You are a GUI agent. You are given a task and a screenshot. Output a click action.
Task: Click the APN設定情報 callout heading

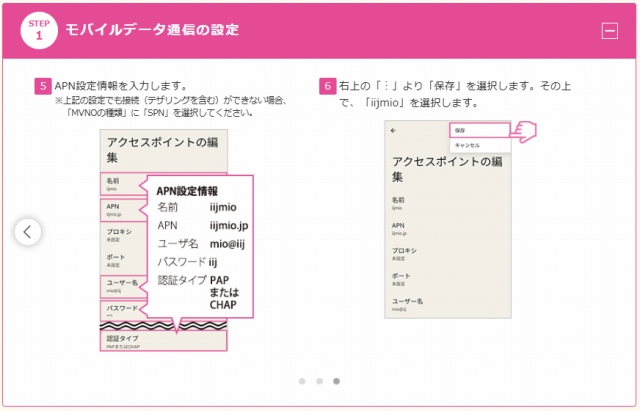click(x=187, y=191)
